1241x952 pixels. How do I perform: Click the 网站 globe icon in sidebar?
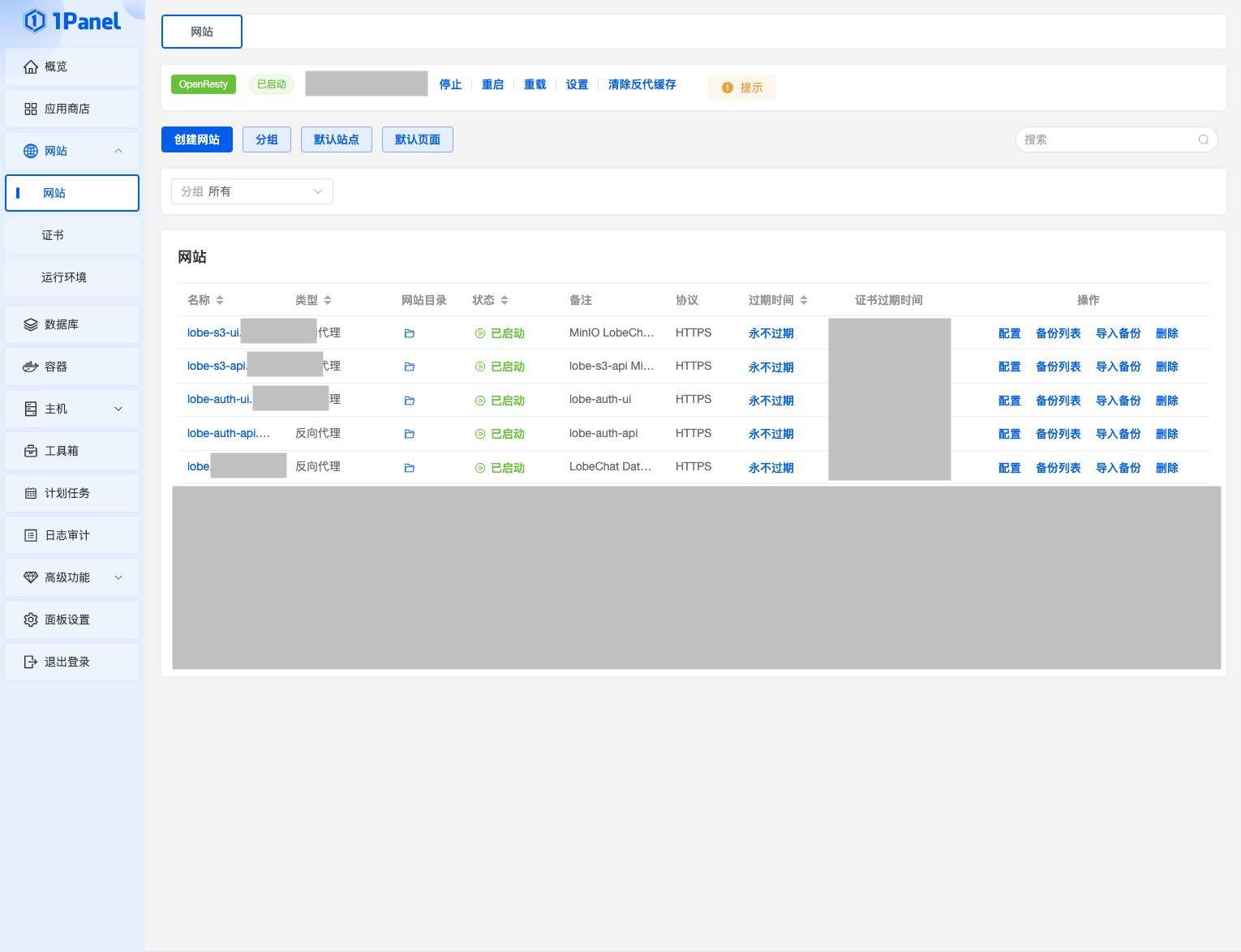pos(31,151)
